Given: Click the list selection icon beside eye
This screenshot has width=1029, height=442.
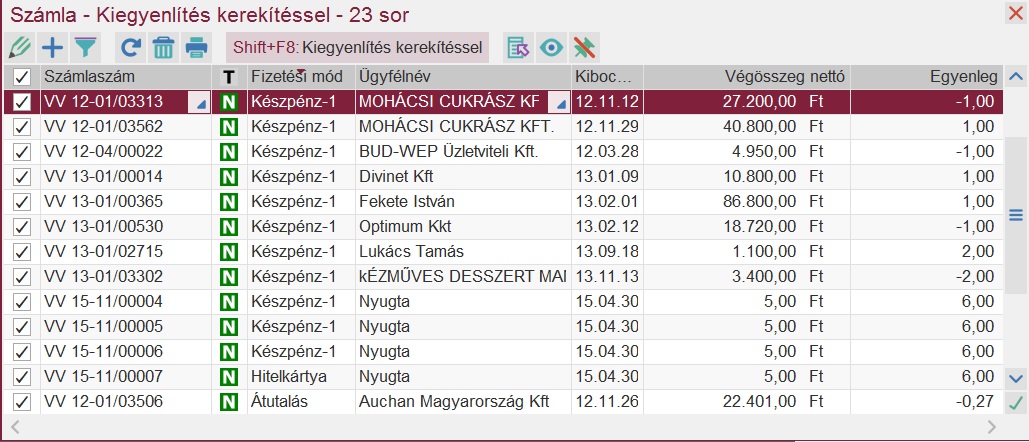Looking at the screenshot, I should click(x=517, y=47).
